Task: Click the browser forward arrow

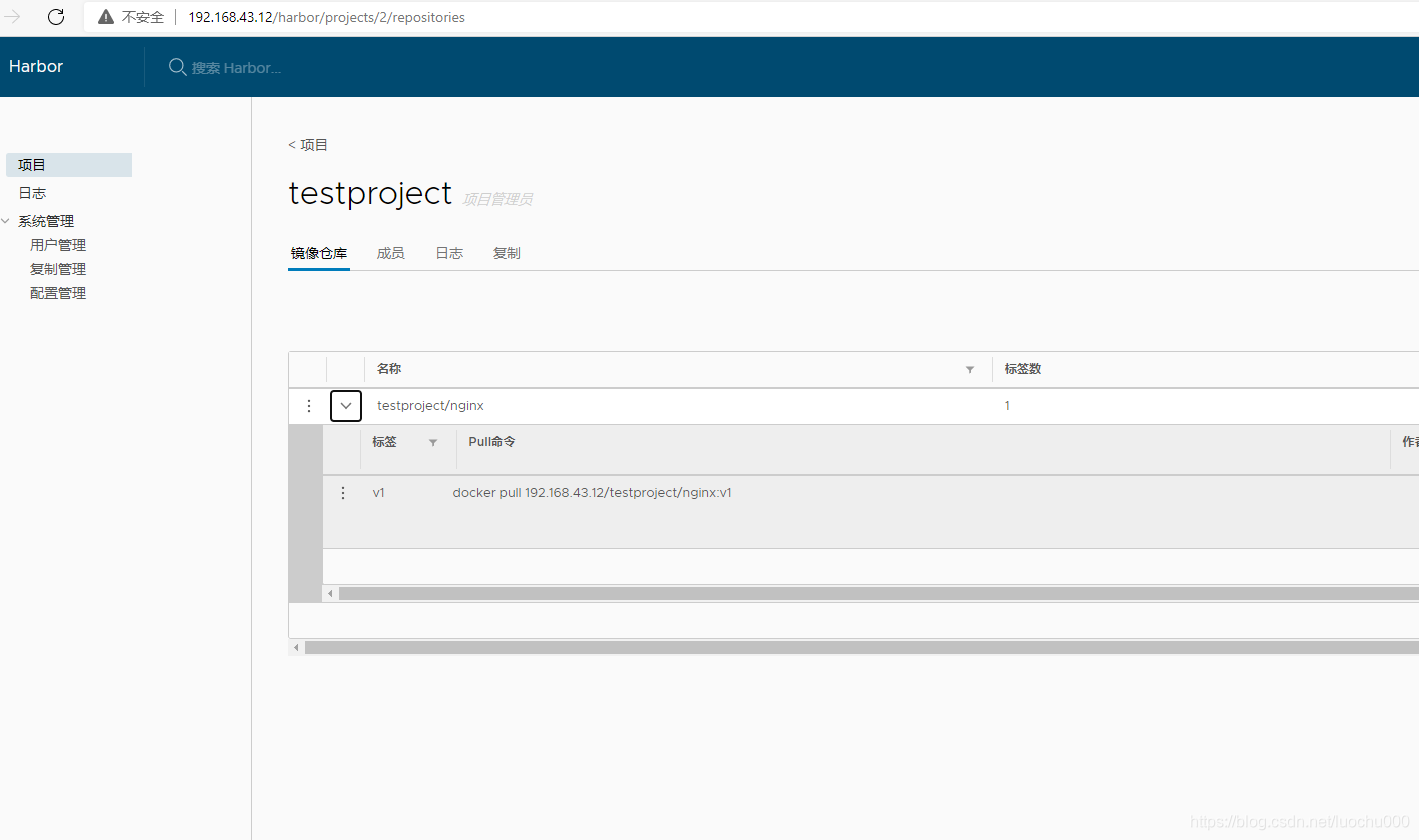Action: coord(13,17)
